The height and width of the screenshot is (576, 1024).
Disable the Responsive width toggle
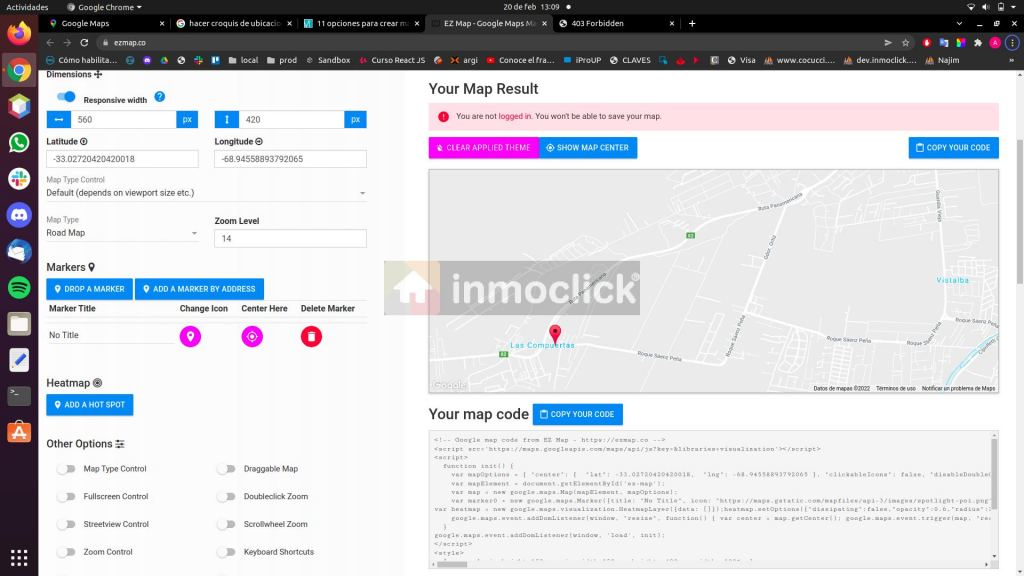[66, 97]
